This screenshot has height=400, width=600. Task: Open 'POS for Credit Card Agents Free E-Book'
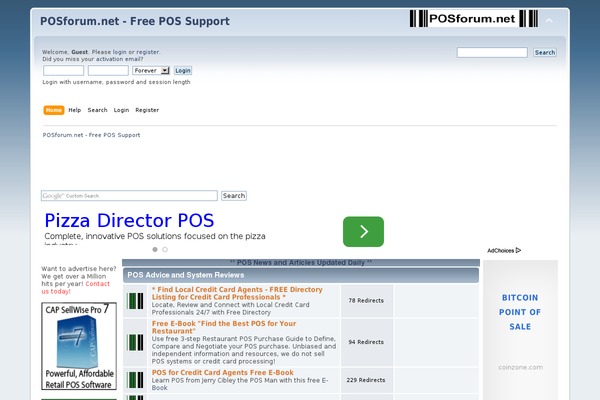(x=223, y=372)
